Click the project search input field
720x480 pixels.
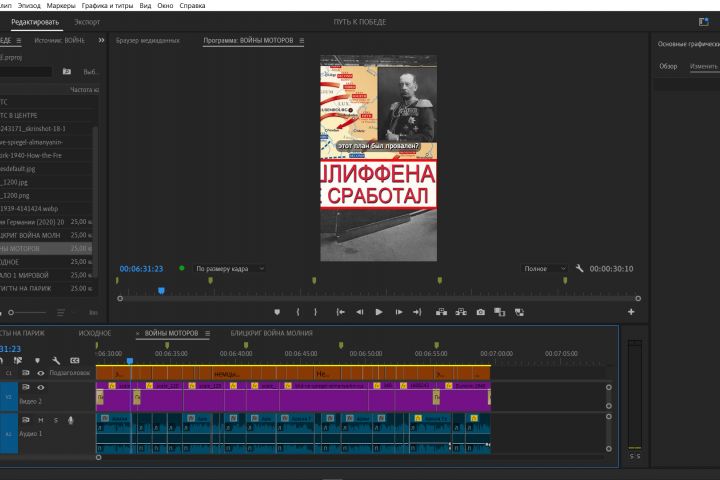tap(26, 72)
